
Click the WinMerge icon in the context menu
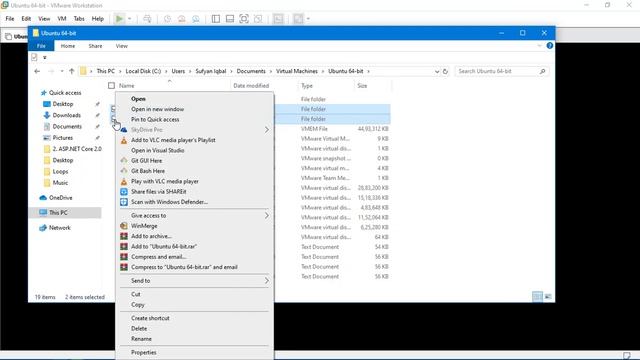[124, 226]
